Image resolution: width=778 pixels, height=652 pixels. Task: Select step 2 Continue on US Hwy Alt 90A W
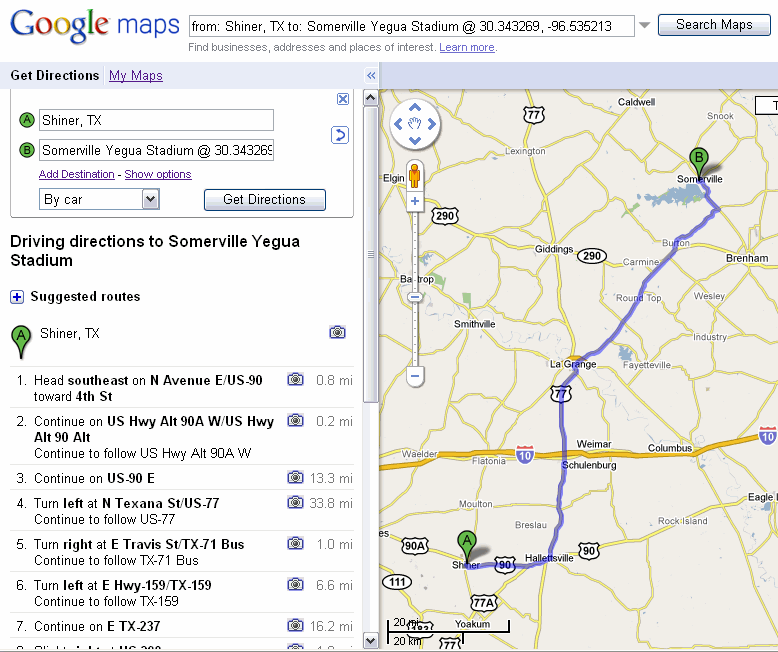182,437
